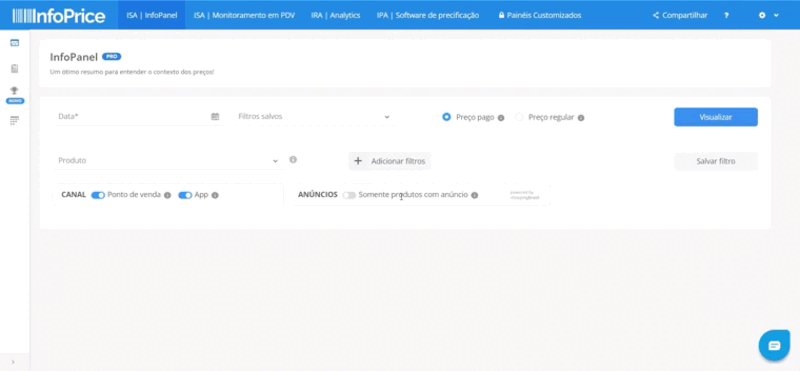The height and width of the screenshot is (371, 800).
Task: Select the Preço regular radio option
Action: 519,117
